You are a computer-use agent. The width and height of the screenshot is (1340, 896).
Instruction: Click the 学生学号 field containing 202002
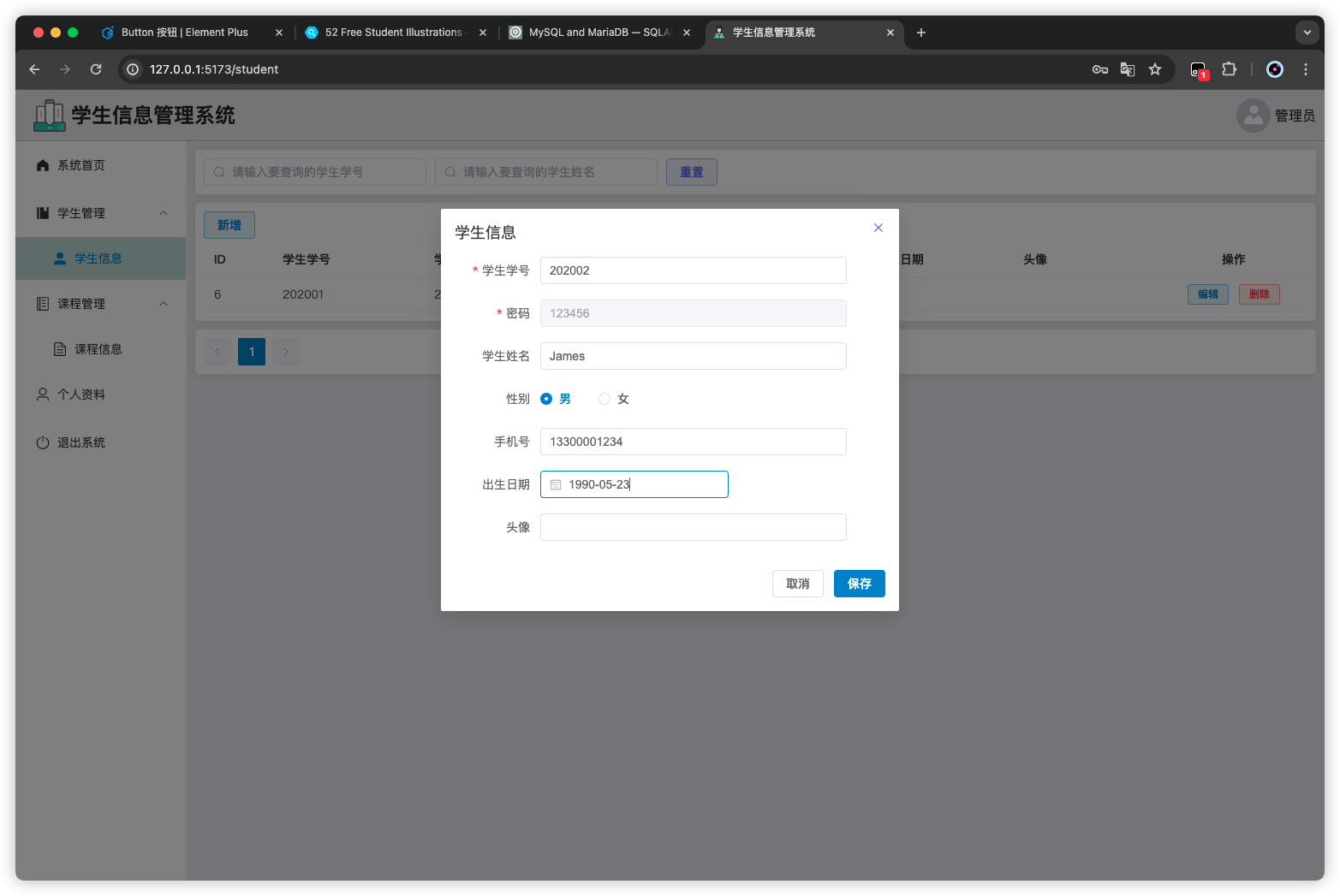click(694, 270)
